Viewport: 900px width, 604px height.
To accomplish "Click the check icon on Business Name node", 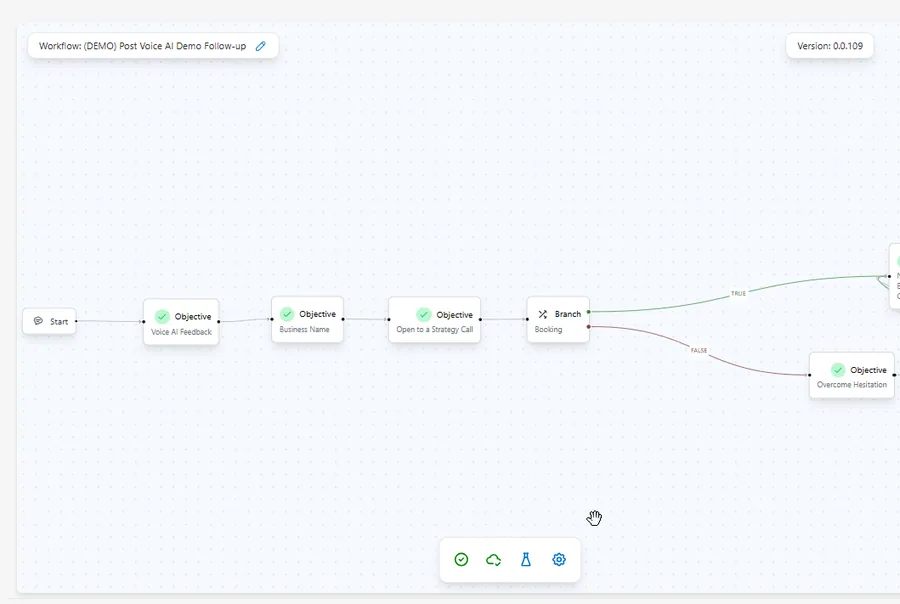I will coord(287,313).
